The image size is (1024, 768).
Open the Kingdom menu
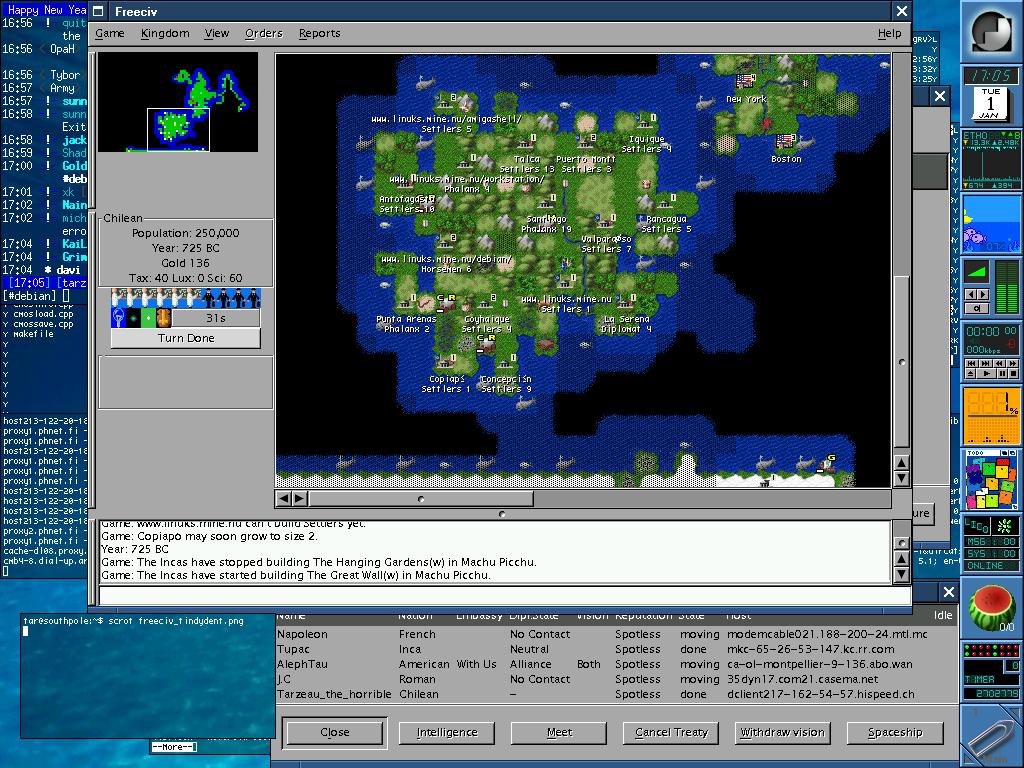165,33
